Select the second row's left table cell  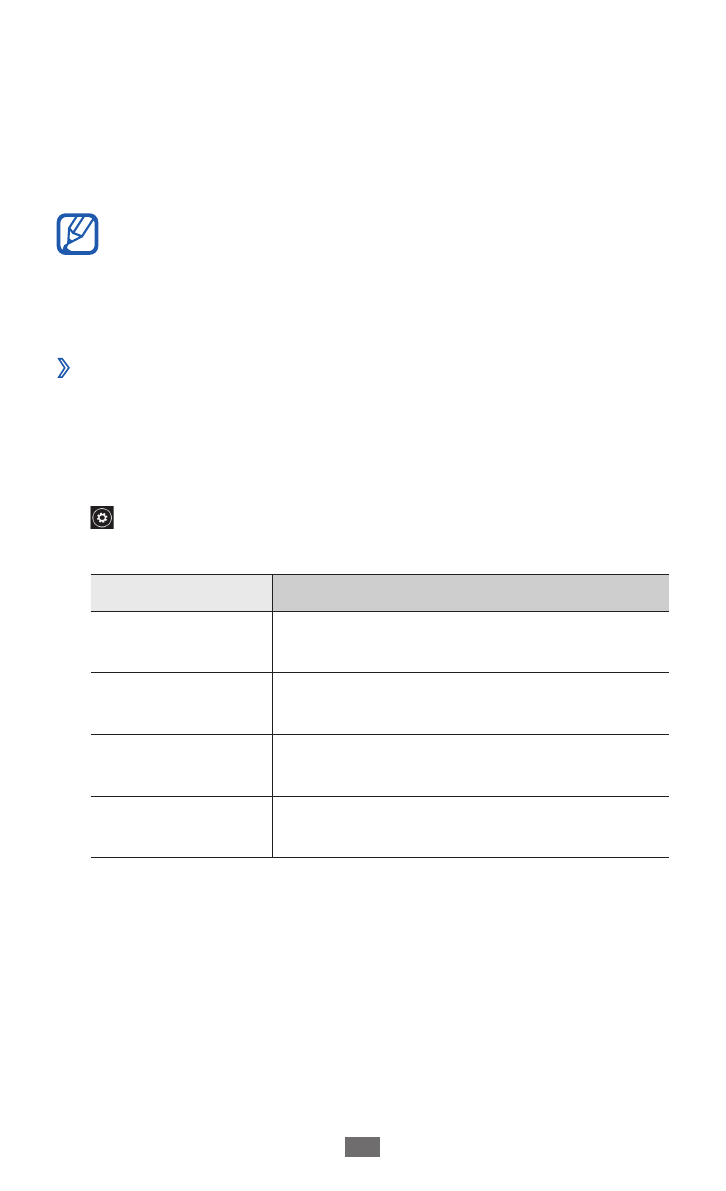click(181, 703)
